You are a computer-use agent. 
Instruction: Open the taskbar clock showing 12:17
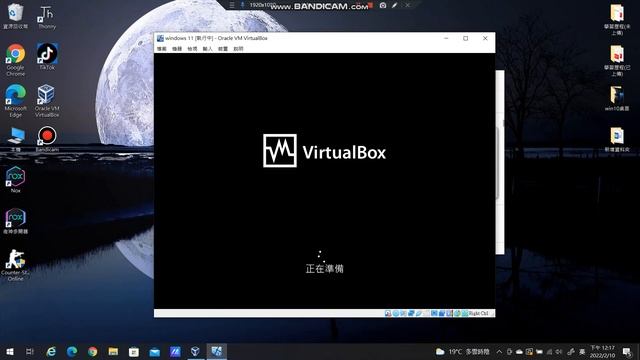point(602,351)
